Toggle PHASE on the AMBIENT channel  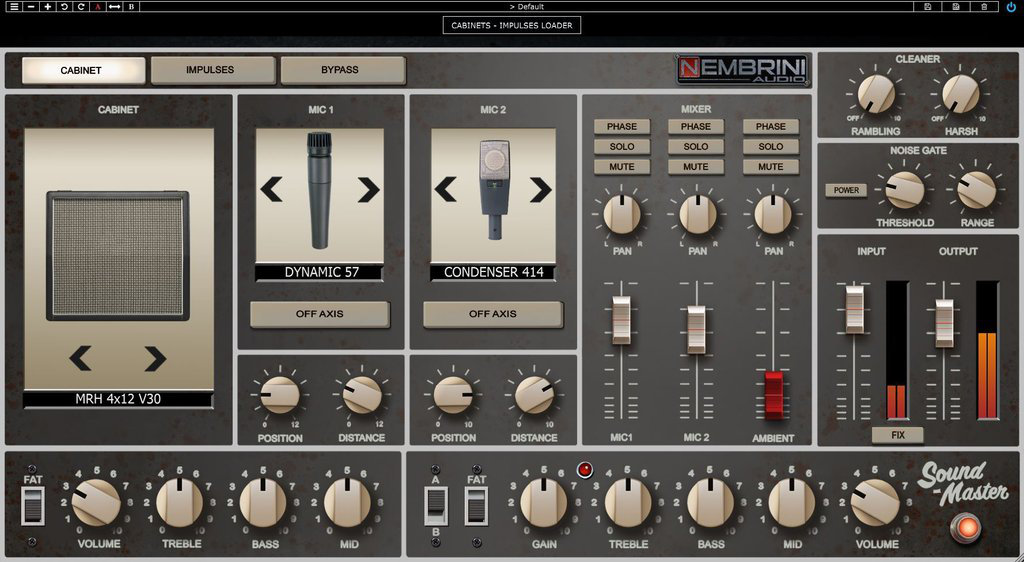[771, 127]
